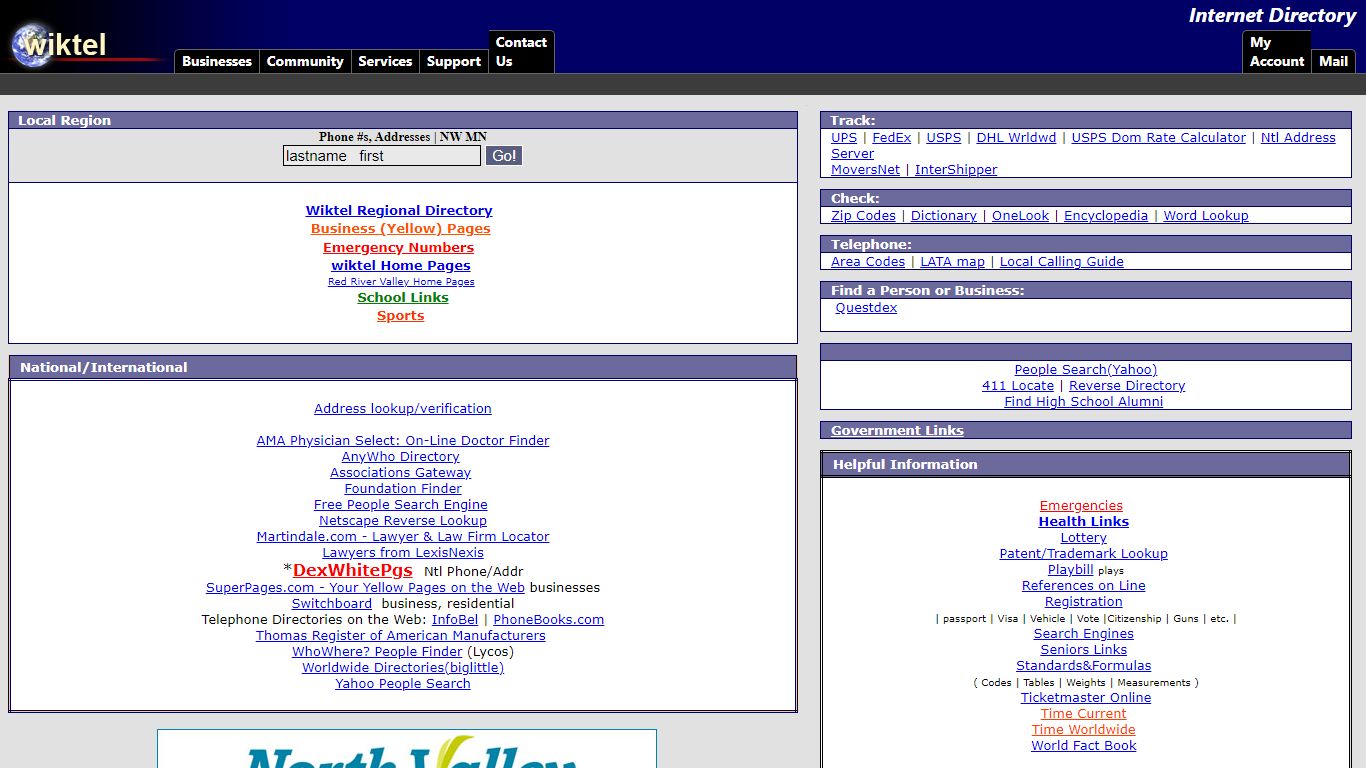Viewport: 1366px width, 768px height.
Task: Open the PhoneBooks.com link
Action: point(549,620)
